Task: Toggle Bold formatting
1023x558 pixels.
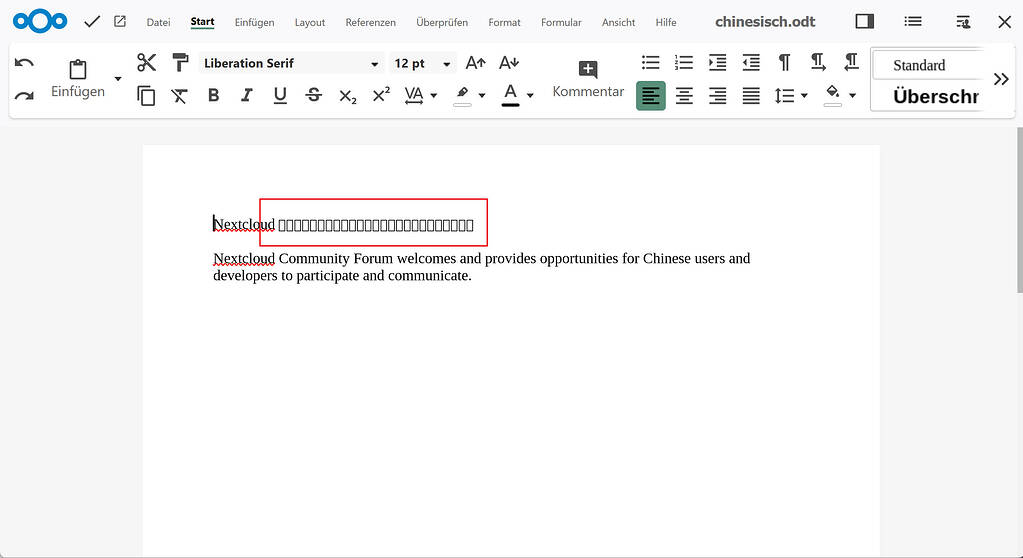Action: pos(213,96)
